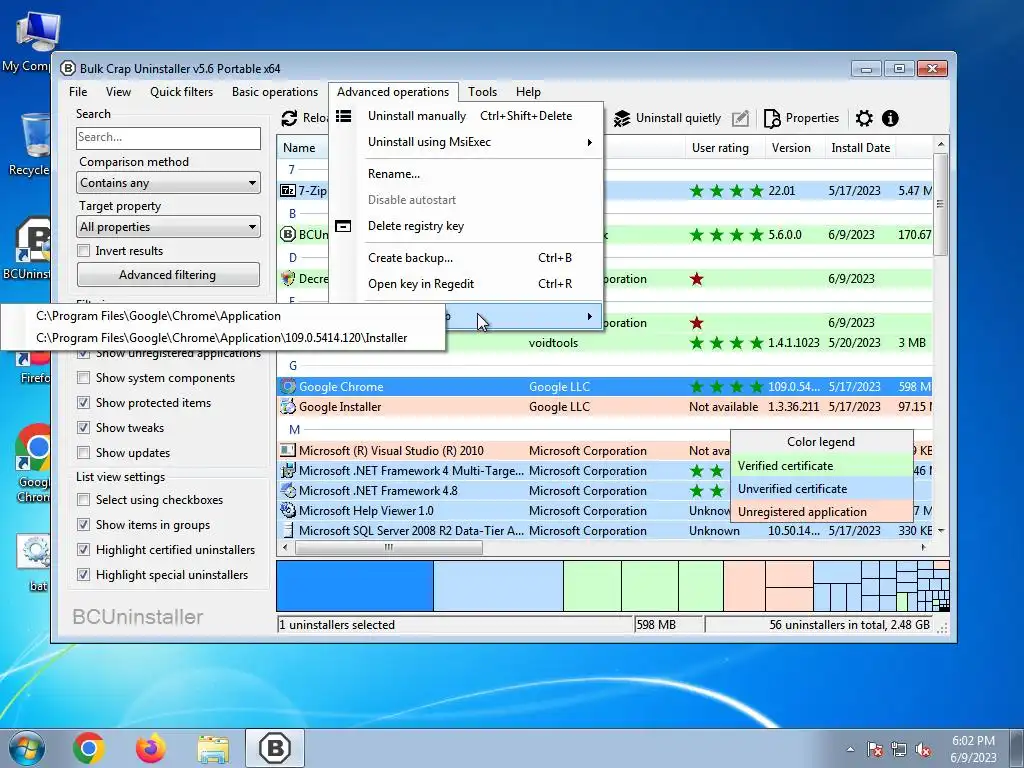Click in the Search input field
This screenshot has width=1024, height=768.
coord(168,138)
